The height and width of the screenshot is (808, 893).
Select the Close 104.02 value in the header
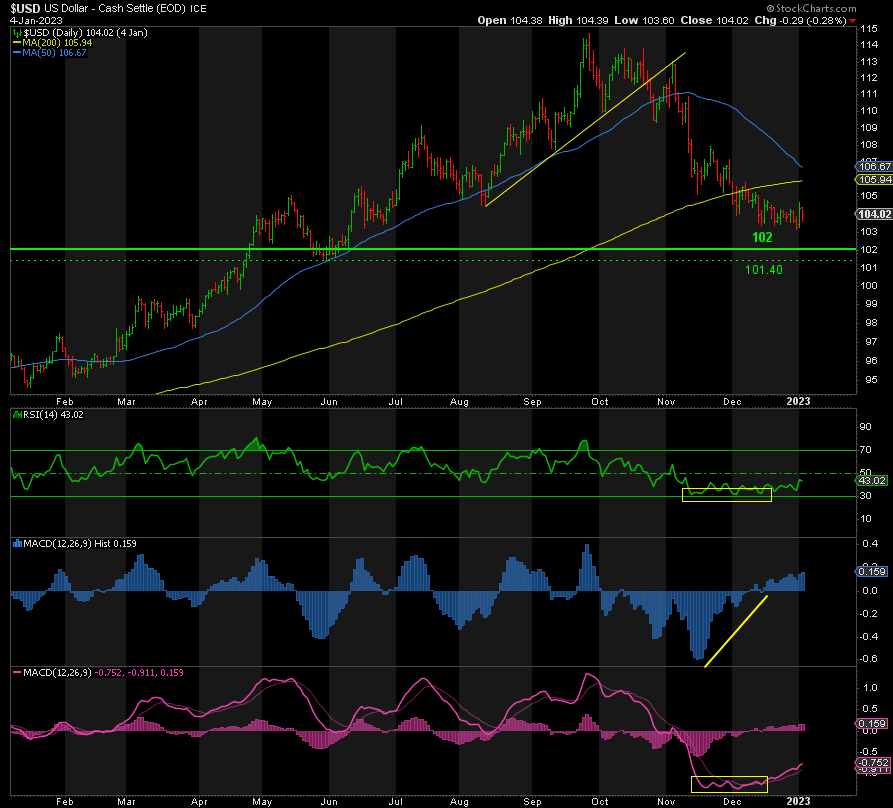coord(714,20)
